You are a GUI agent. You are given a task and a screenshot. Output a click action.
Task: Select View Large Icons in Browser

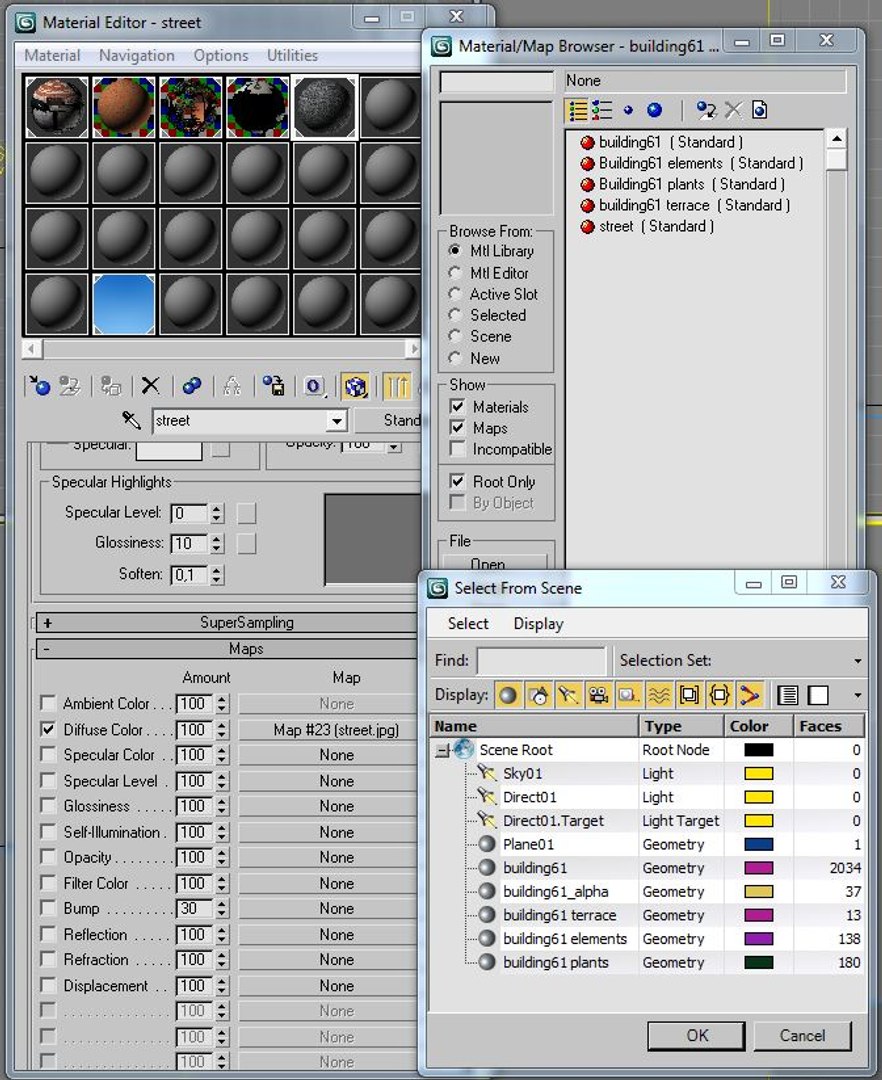click(654, 110)
